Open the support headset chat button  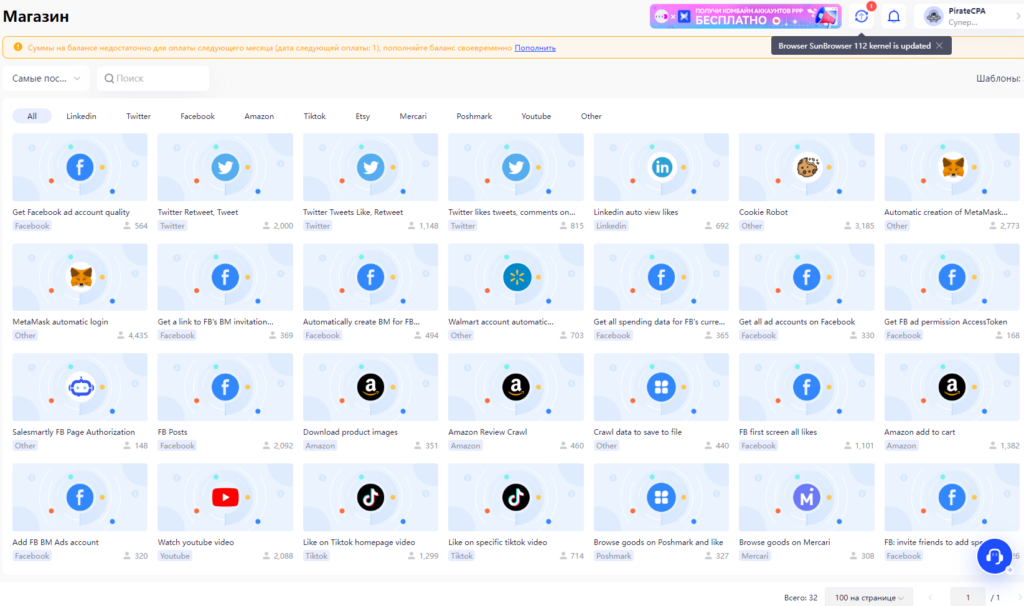coord(994,556)
